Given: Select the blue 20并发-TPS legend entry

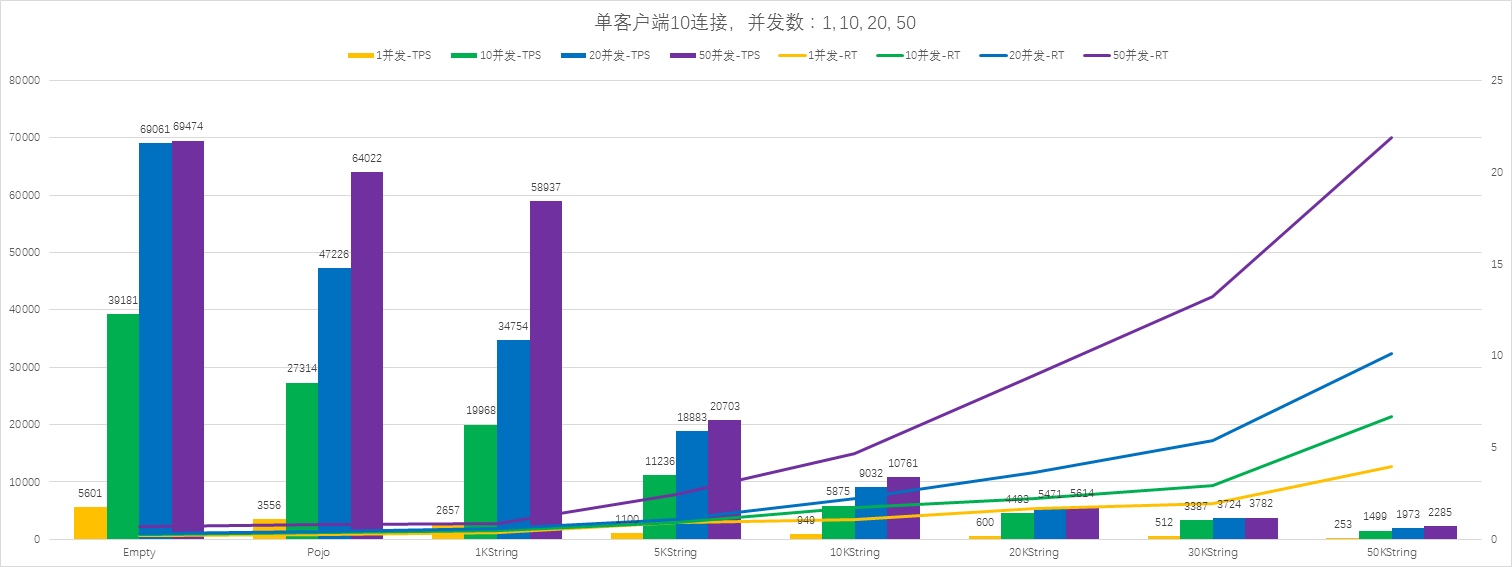Looking at the screenshot, I should click(x=607, y=56).
